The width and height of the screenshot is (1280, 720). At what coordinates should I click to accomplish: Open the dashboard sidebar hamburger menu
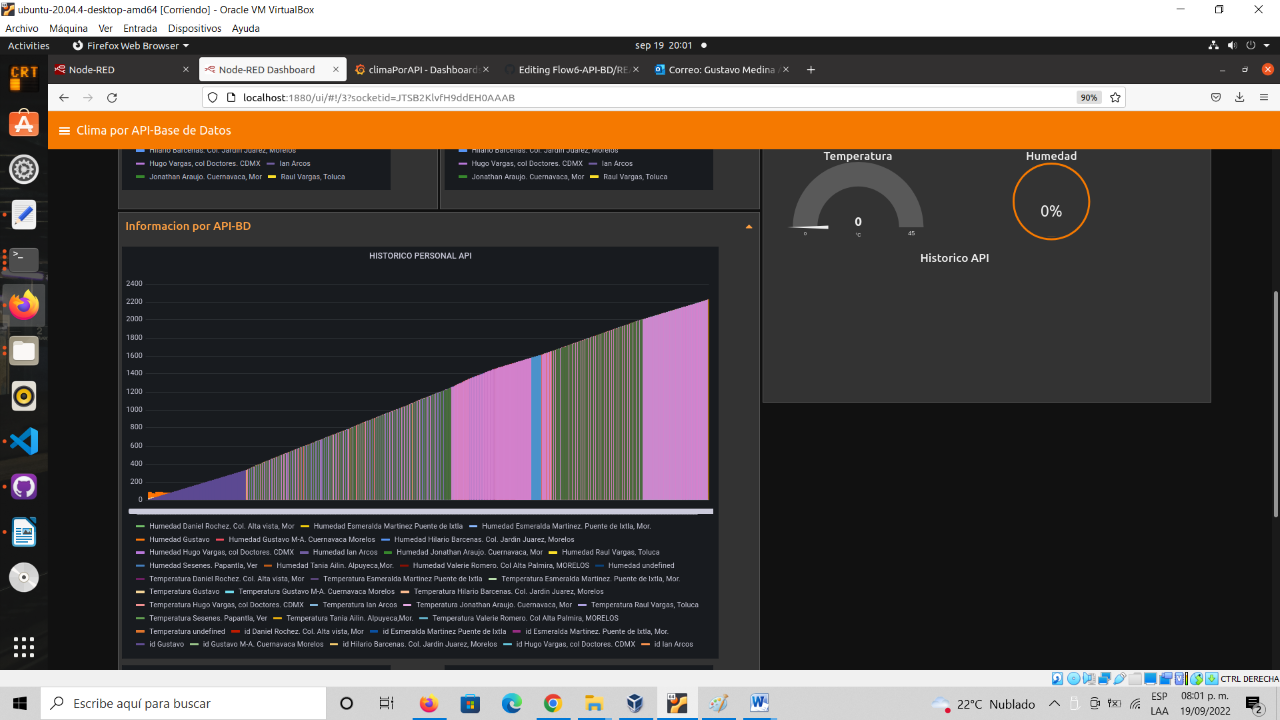[x=63, y=130]
